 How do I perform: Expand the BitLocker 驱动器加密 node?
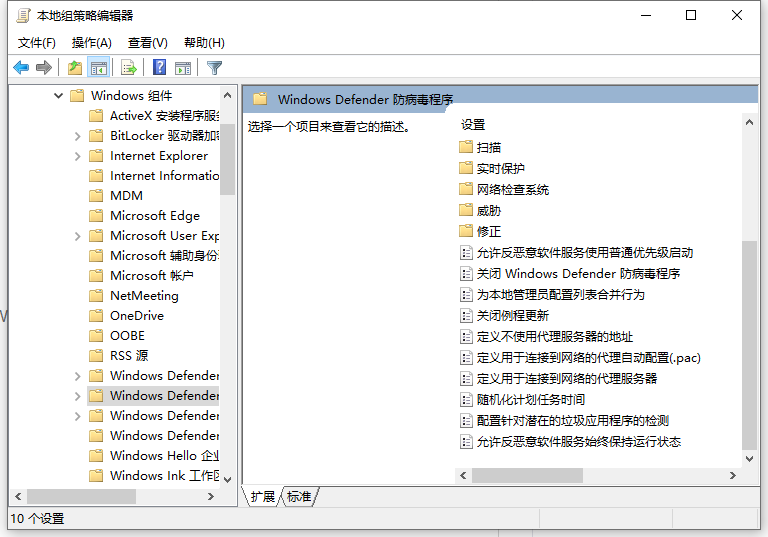[78, 136]
